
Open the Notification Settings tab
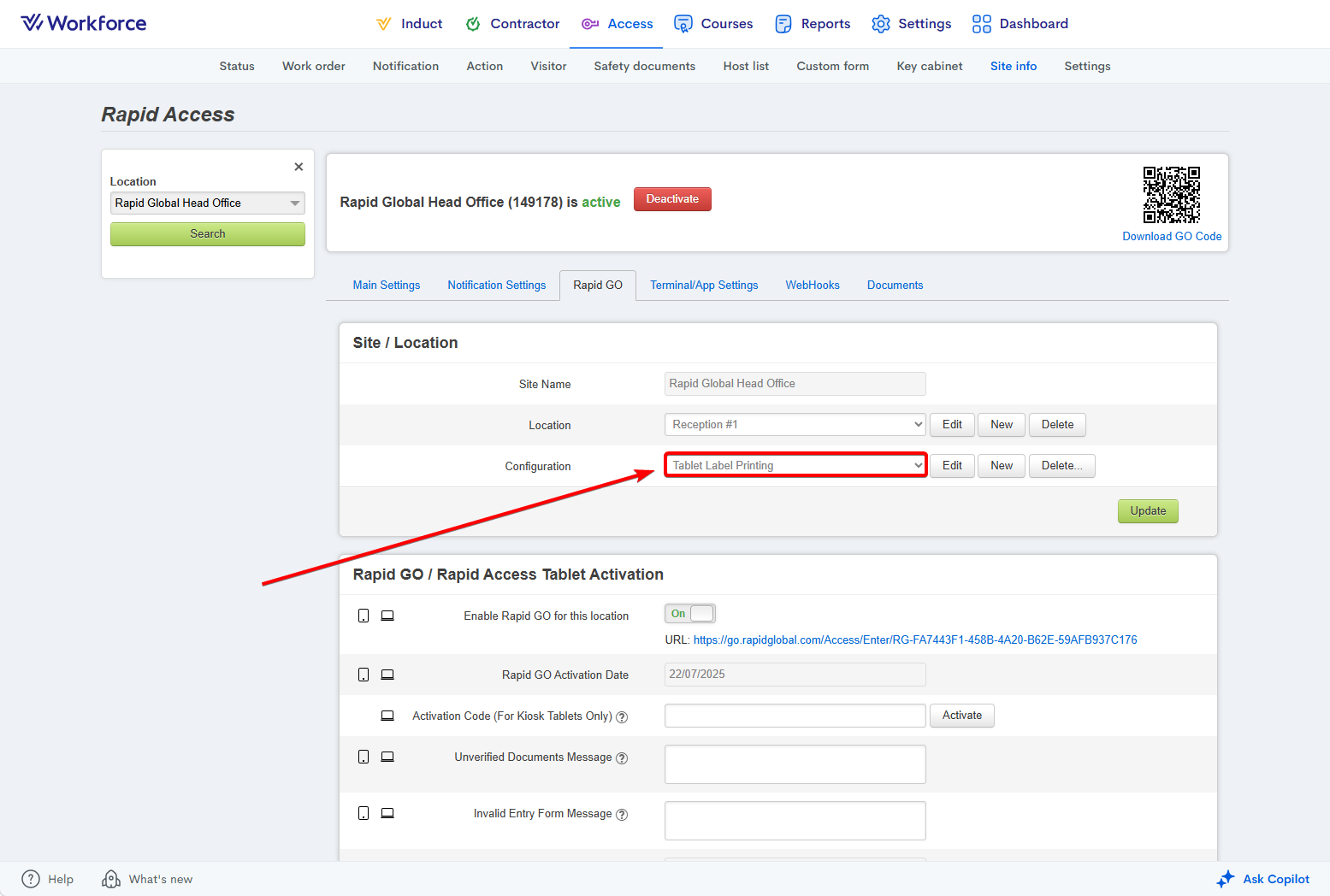click(497, 286)
